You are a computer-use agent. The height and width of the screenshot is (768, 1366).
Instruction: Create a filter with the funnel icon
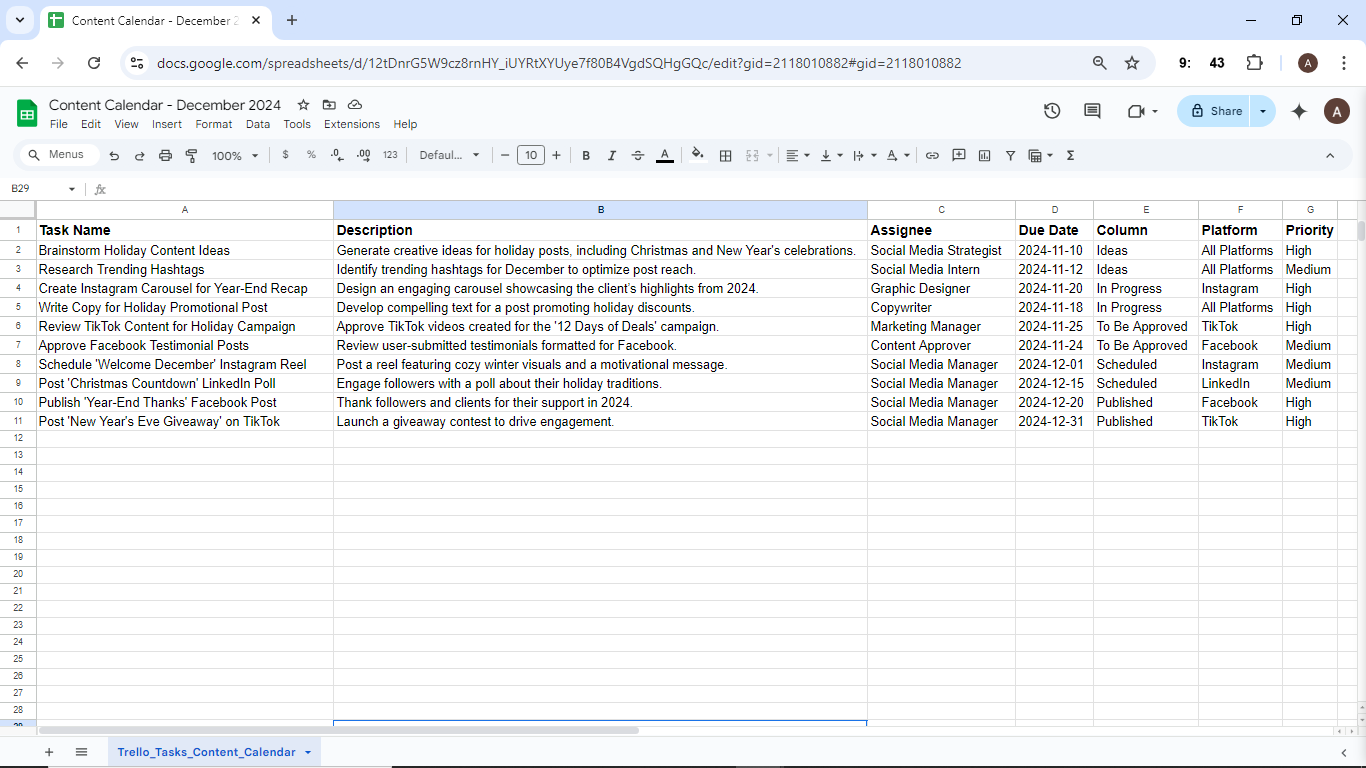1011,155
